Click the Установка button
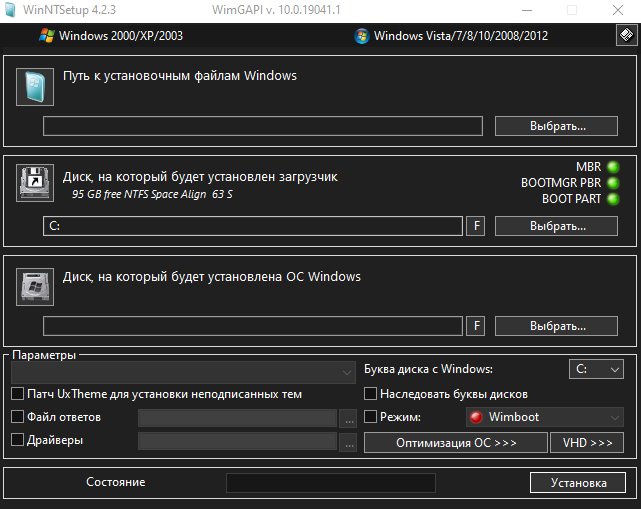This screenshot has width=641, height=509. coord(578,483)
